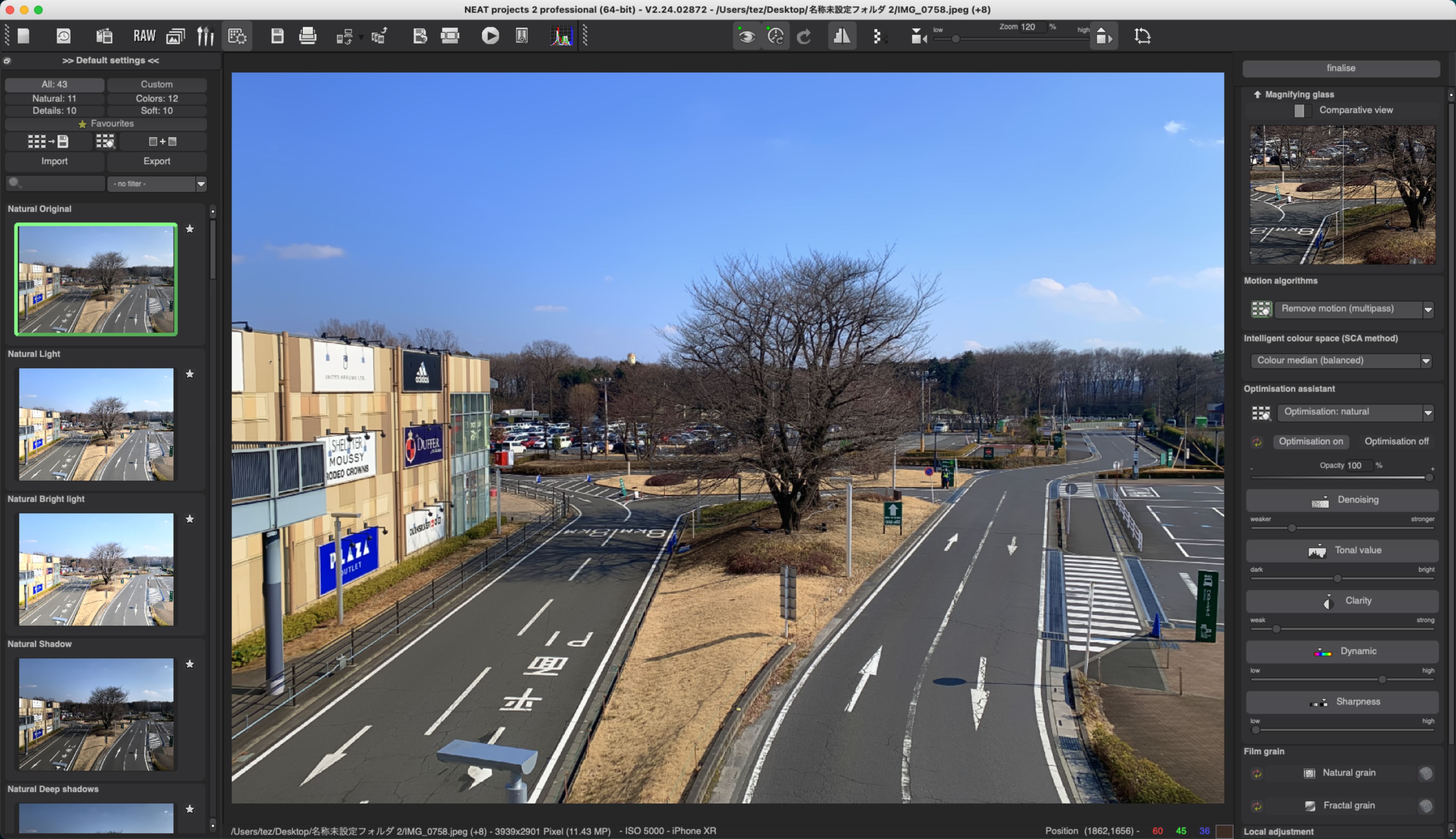This screenshot has width=1456, height=839.
Task: Click the Export presets button
Action: click(157, 161)
